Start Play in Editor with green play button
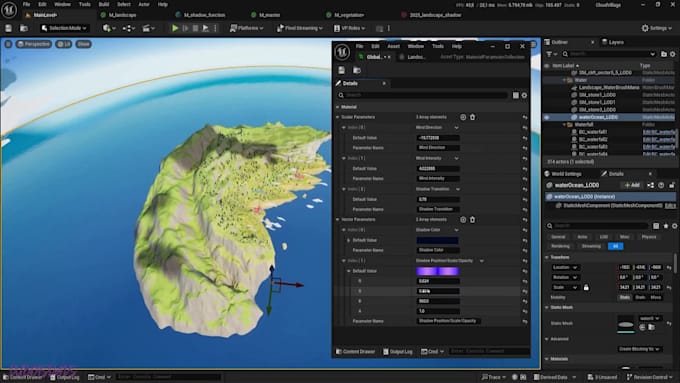The image size is (680, 383). (x=175, y=28)
